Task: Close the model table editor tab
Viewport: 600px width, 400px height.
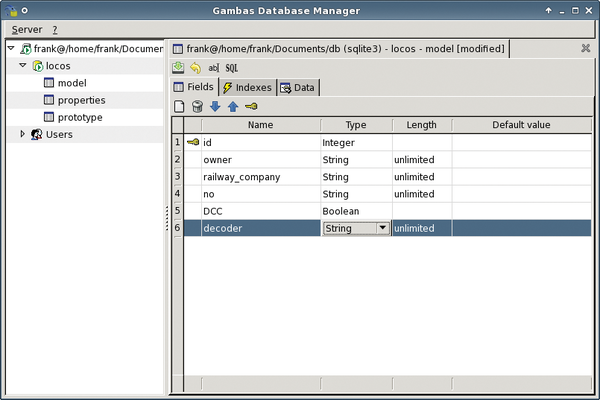Action: coord(585,48)
